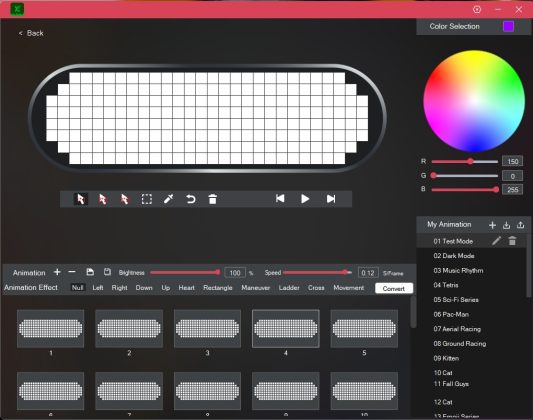Apply the Movement effect
Image resolution: width=533 pixels, height=420 pixels.
(348, 287)
